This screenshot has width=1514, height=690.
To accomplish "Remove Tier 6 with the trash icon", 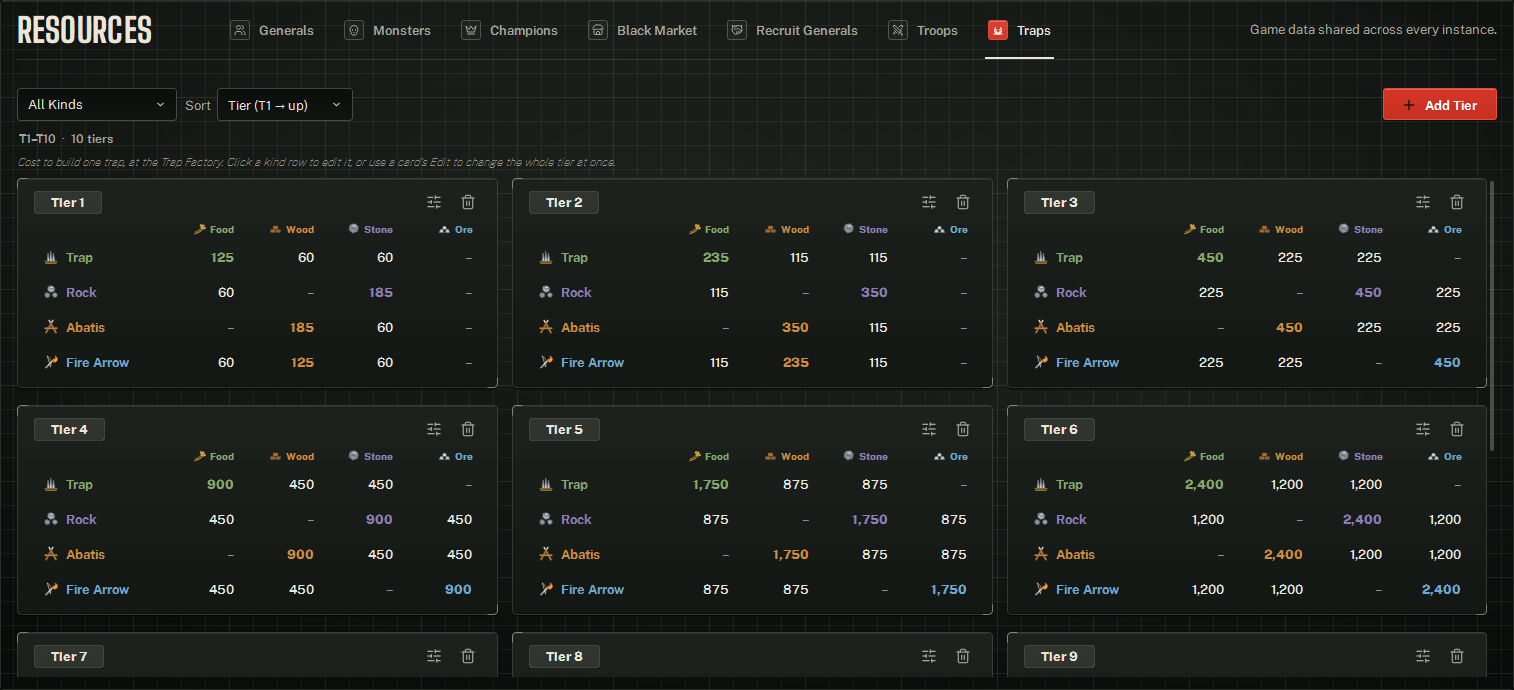I will pos(1457,429).
